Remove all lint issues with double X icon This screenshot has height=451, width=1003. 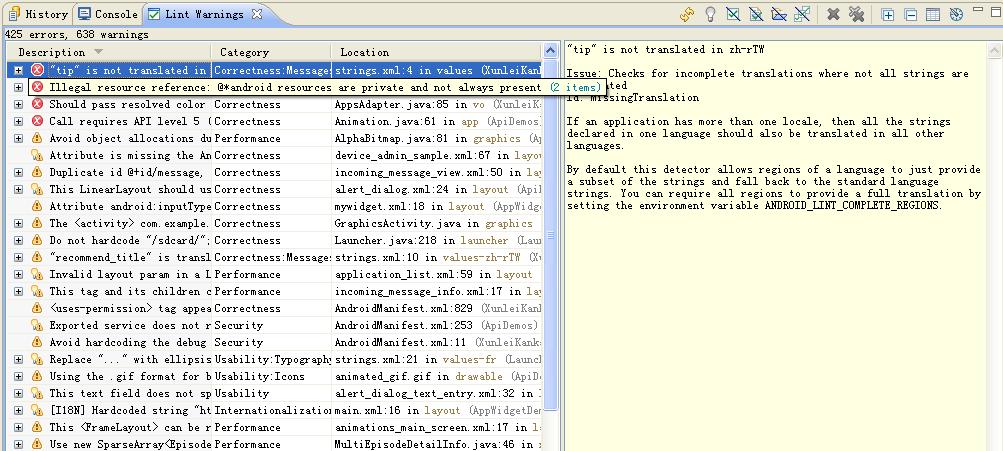(857, 14)
